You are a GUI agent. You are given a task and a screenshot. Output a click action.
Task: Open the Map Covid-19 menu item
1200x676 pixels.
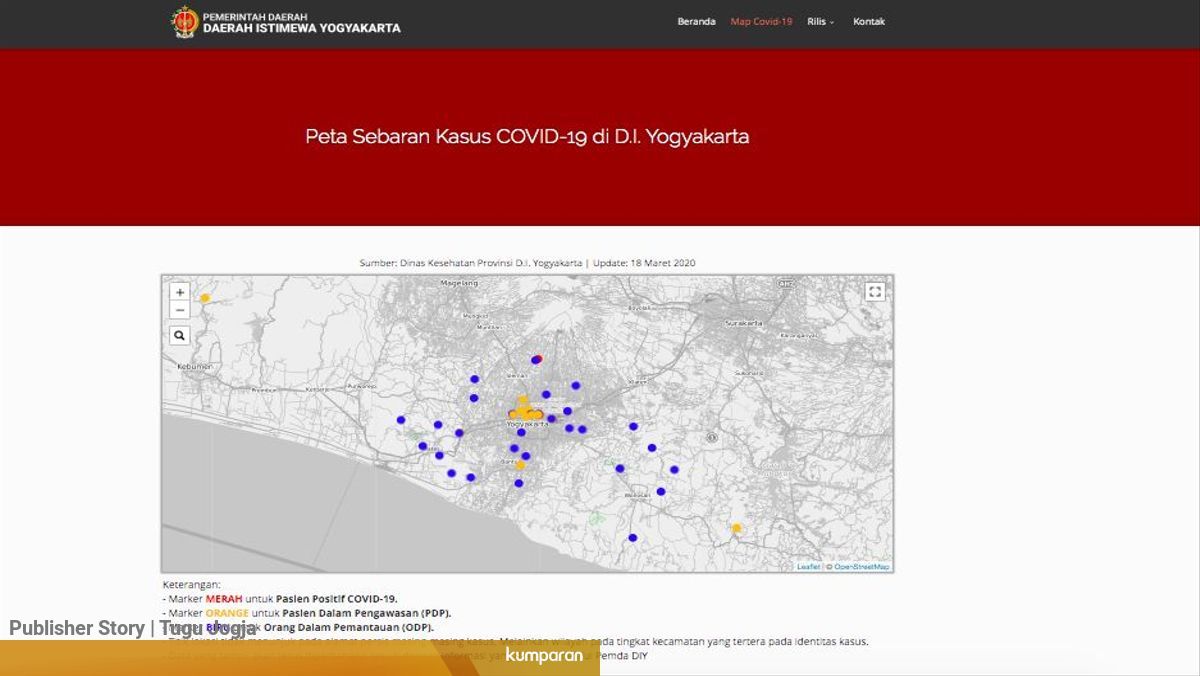tap(761, 22)
